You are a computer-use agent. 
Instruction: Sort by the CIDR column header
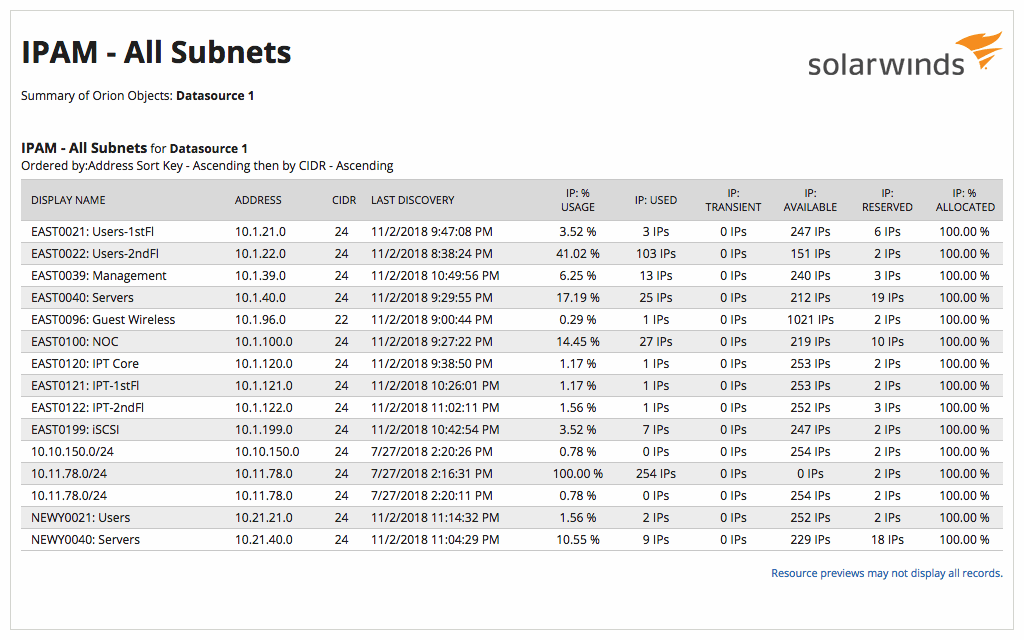pyautogui.click(x=343, y=200)
